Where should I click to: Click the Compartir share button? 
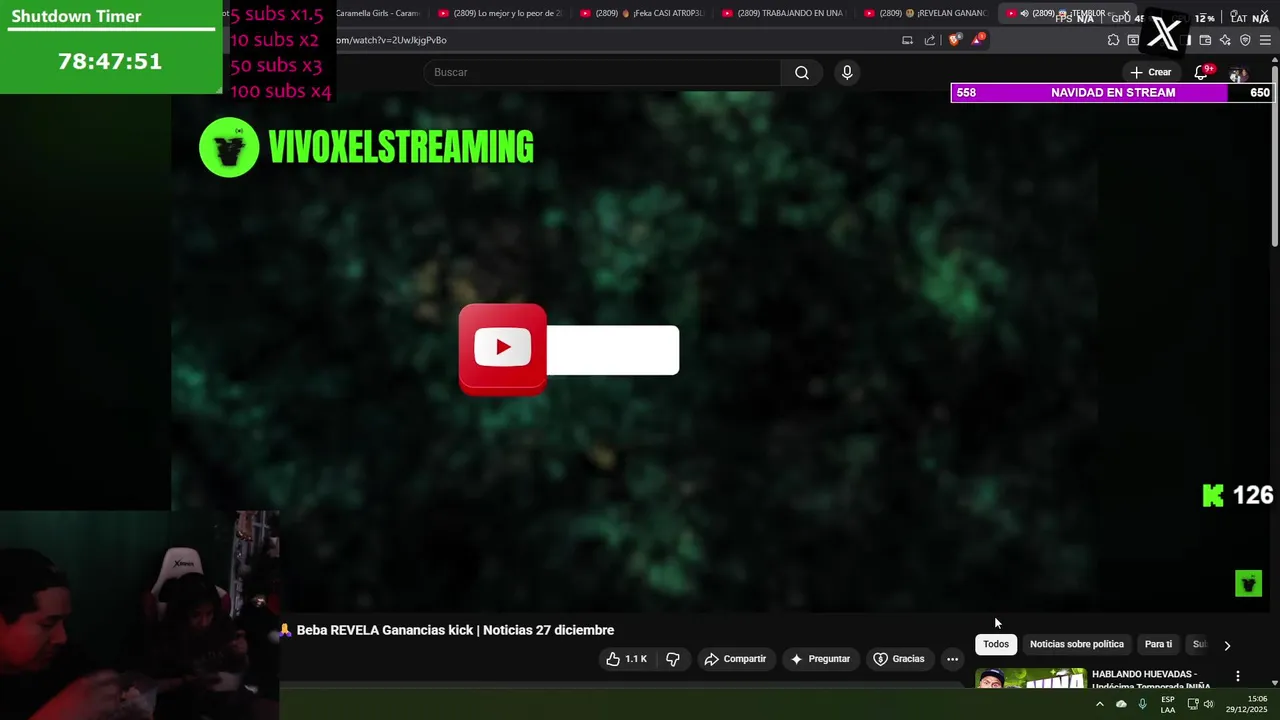click(x=735, y=659)
